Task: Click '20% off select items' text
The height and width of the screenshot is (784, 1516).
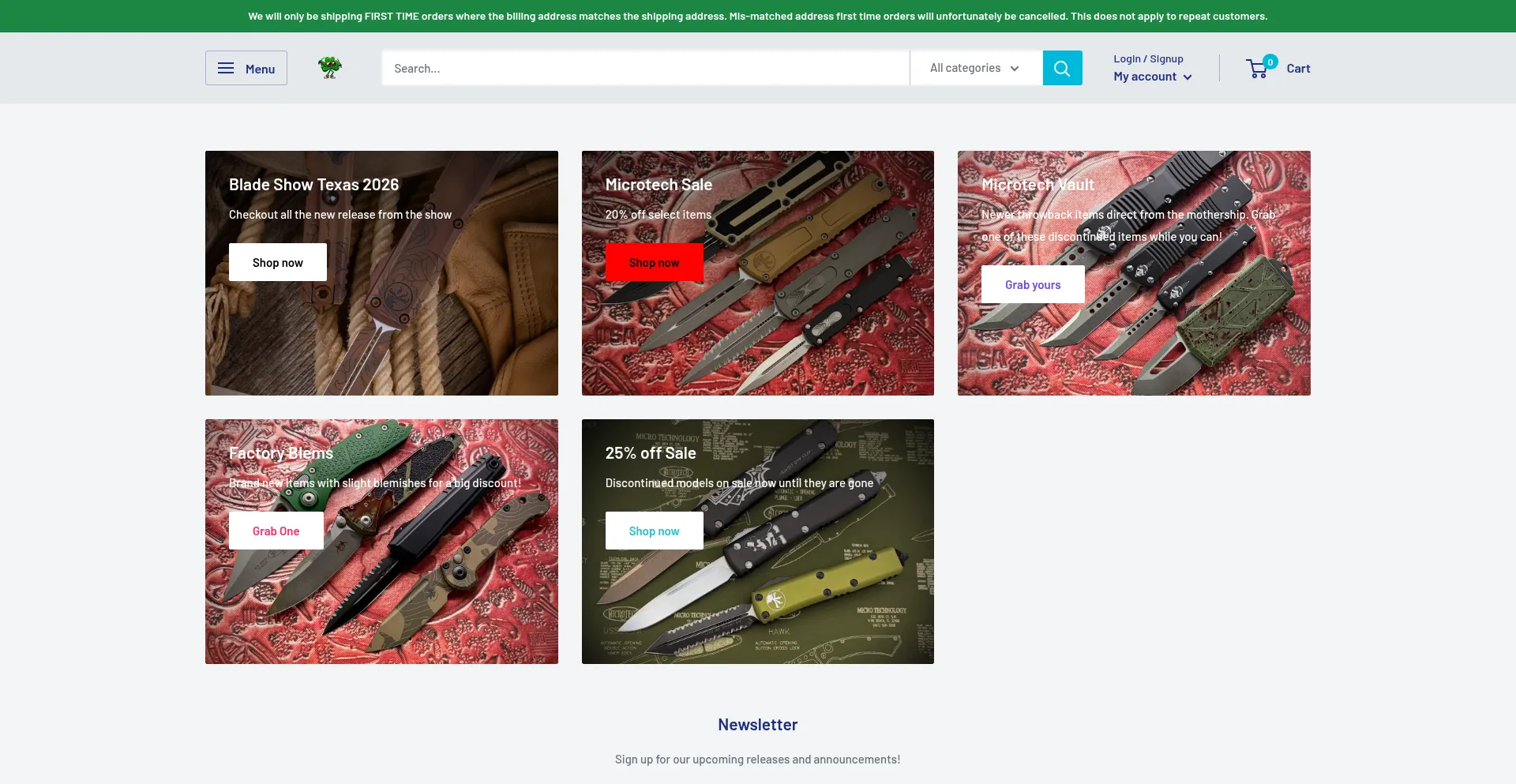Action: point(659,215)
